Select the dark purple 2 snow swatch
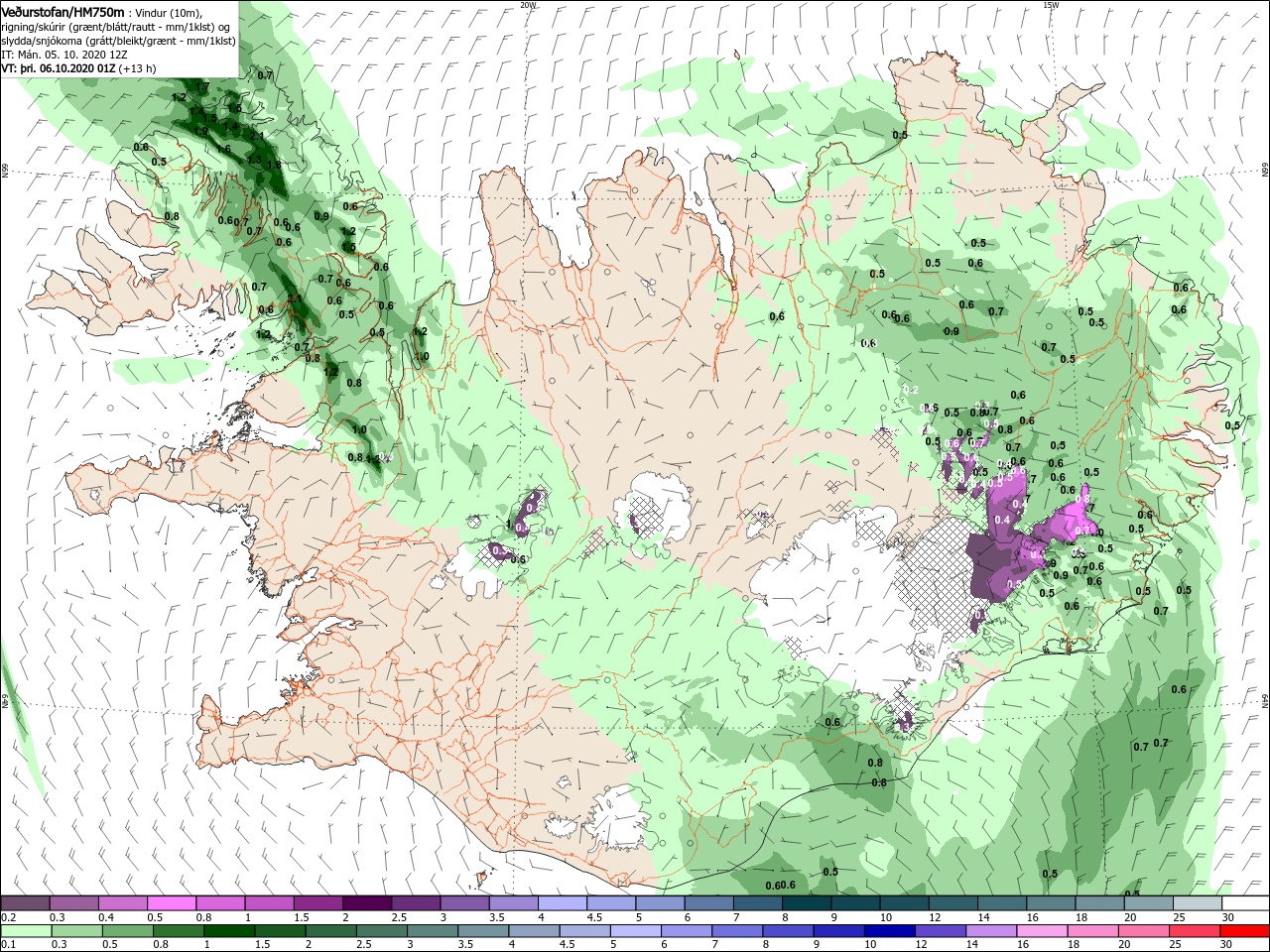1270x952 pixels. [x=367, y=903]
